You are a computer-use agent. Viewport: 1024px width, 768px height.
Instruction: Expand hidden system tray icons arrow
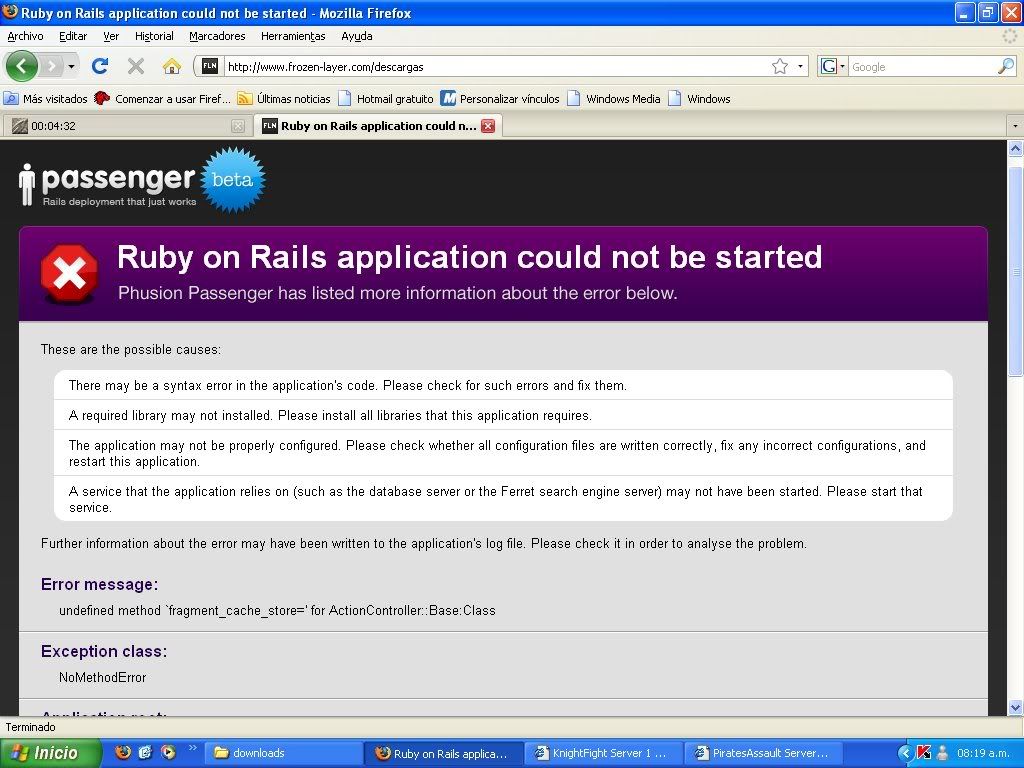(x=905, y=753)
